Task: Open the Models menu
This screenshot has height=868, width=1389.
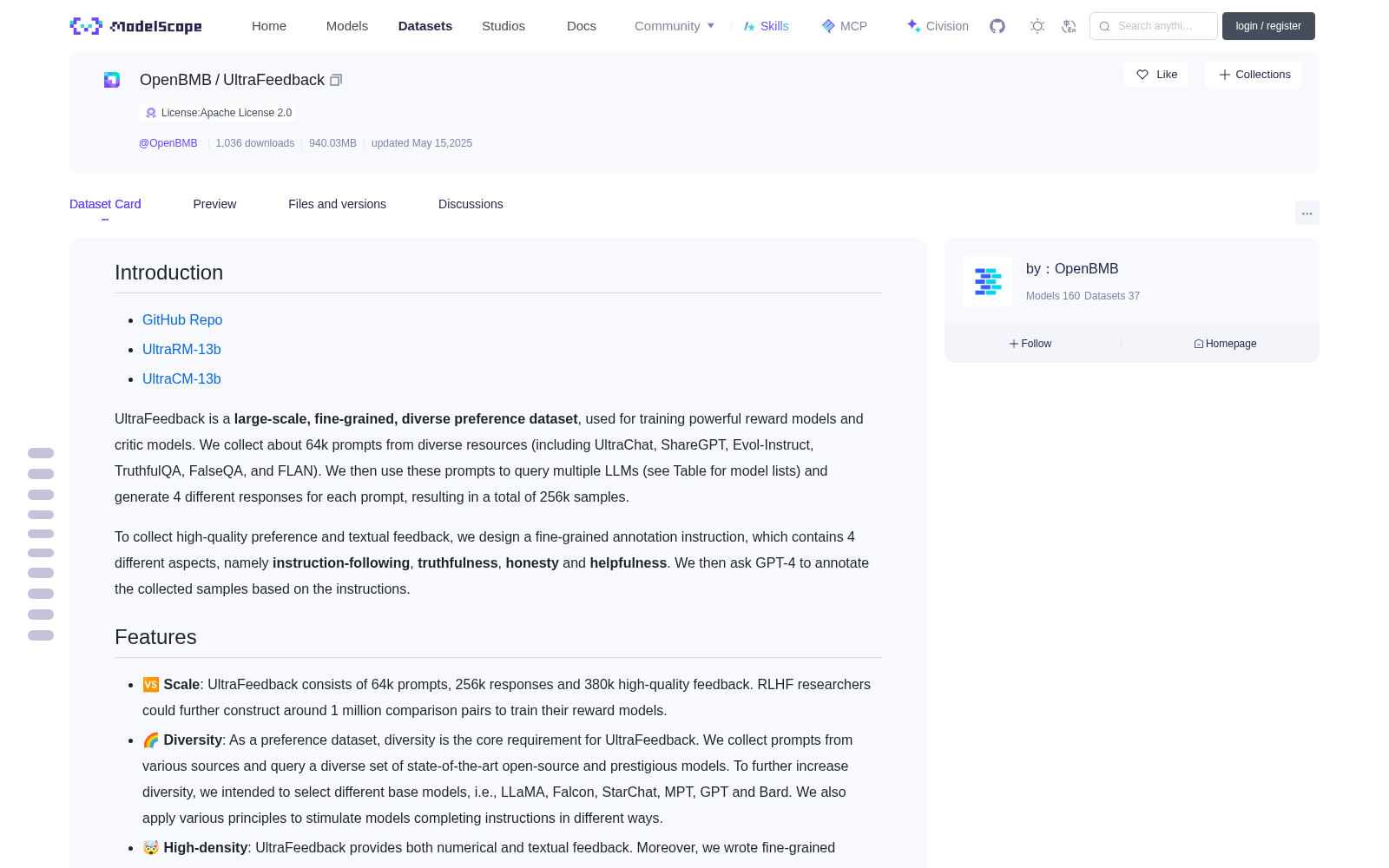Action: (347, 26)
